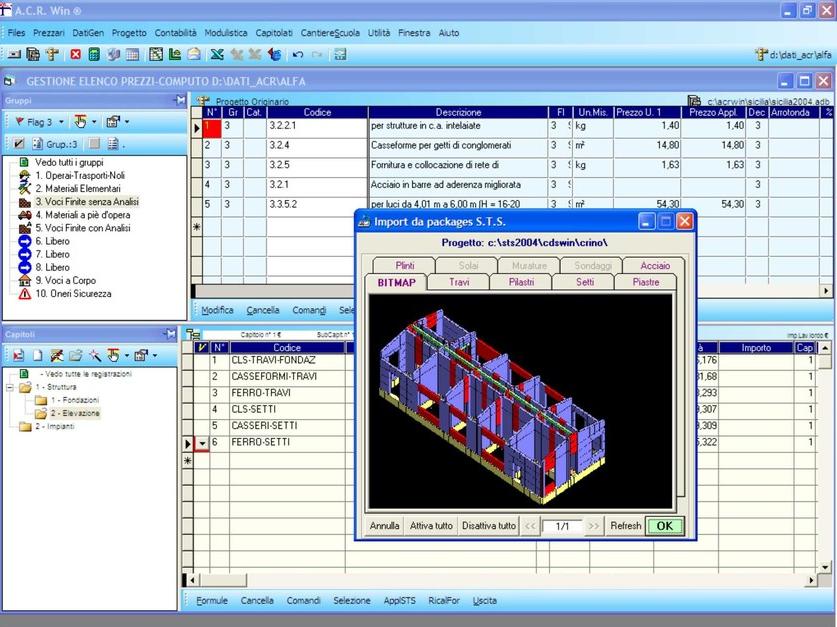Select the '10. Oneri Sicurezza' warning group
This screenshot has height=627, width=837.
(75, 294)
